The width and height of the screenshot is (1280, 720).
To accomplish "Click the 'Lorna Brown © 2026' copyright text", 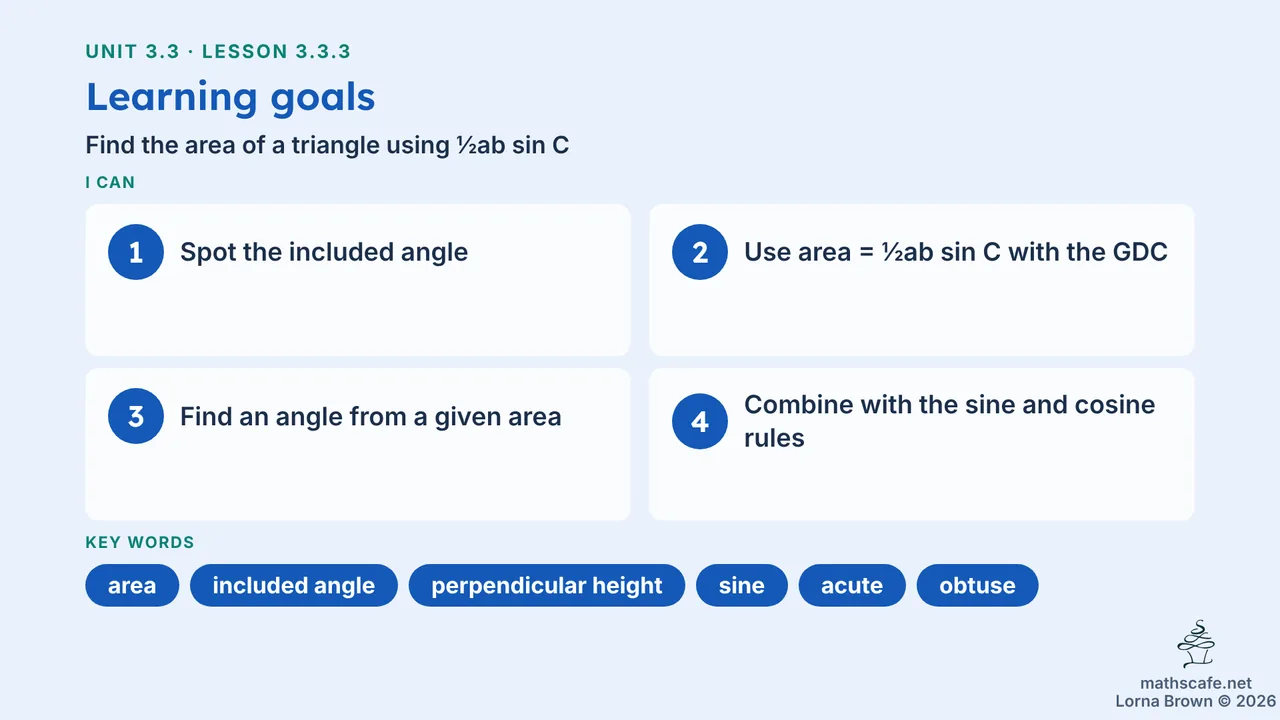I will click(1196, 702).
